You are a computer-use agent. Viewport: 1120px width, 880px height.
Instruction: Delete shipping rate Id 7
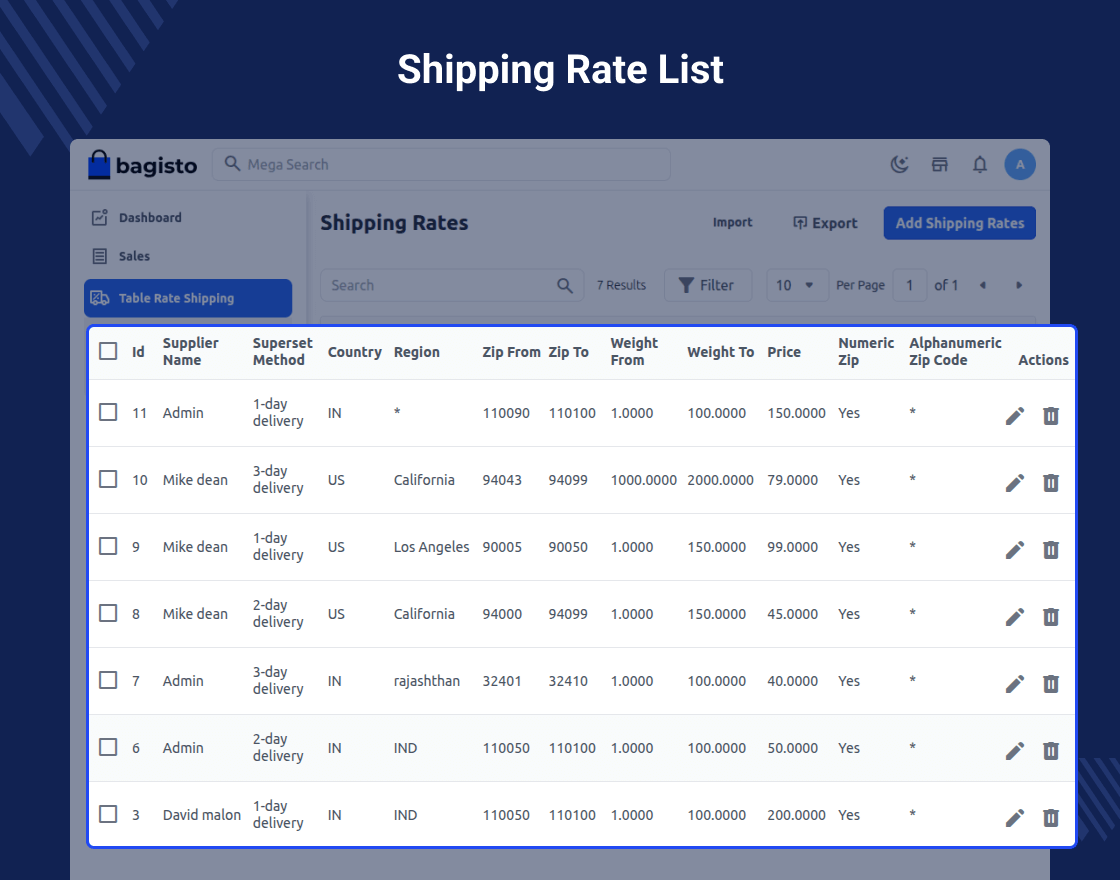pyautogui.click(x=1051, y=684)
